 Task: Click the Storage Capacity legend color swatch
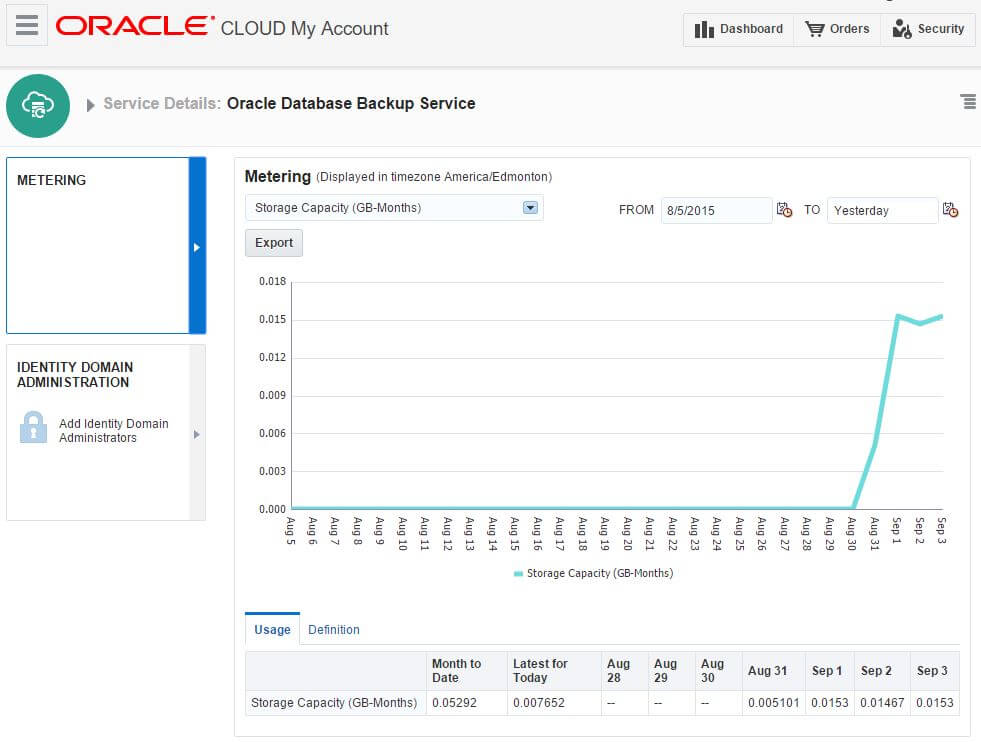(518, 574)
